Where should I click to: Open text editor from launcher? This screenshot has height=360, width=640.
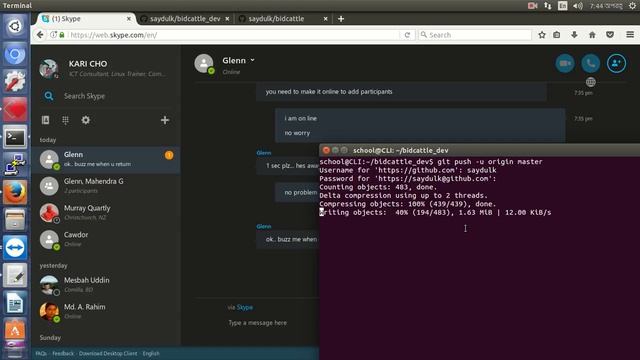pyautogui.click(x=15, y=275)
